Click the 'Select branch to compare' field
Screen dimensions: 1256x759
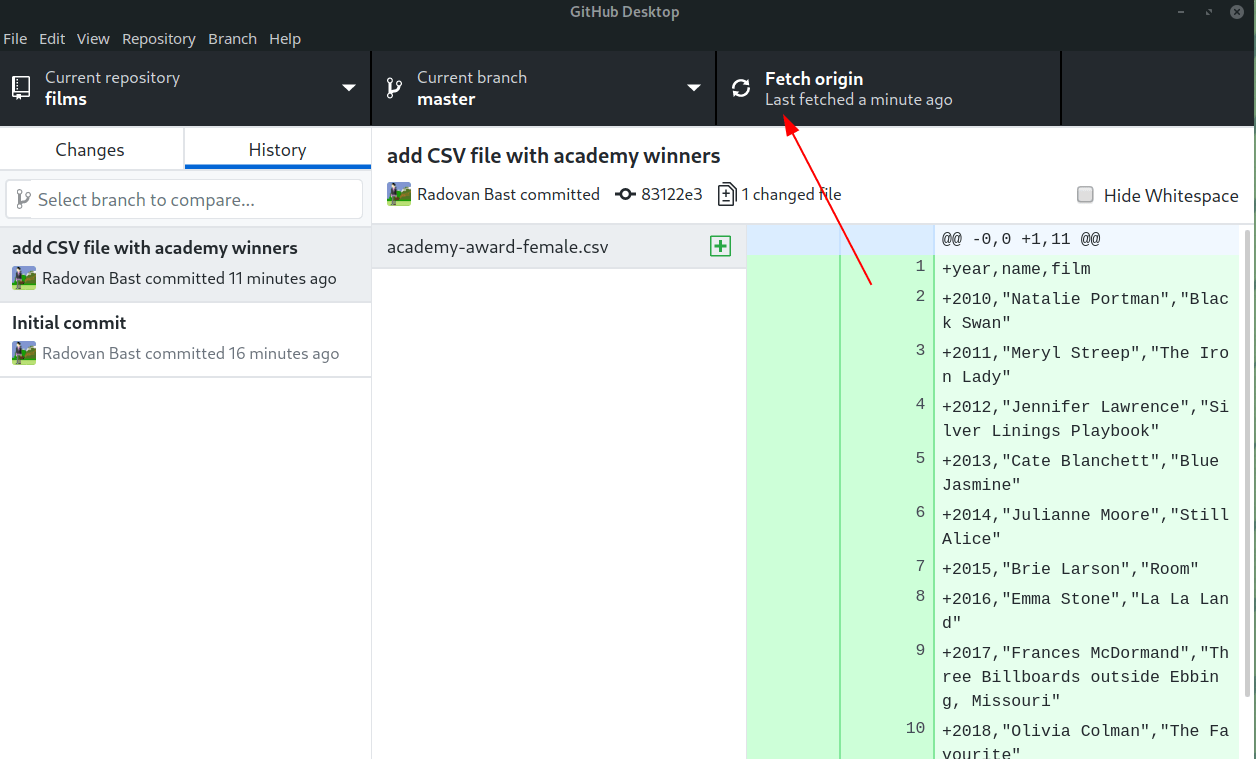pos(184,199)
